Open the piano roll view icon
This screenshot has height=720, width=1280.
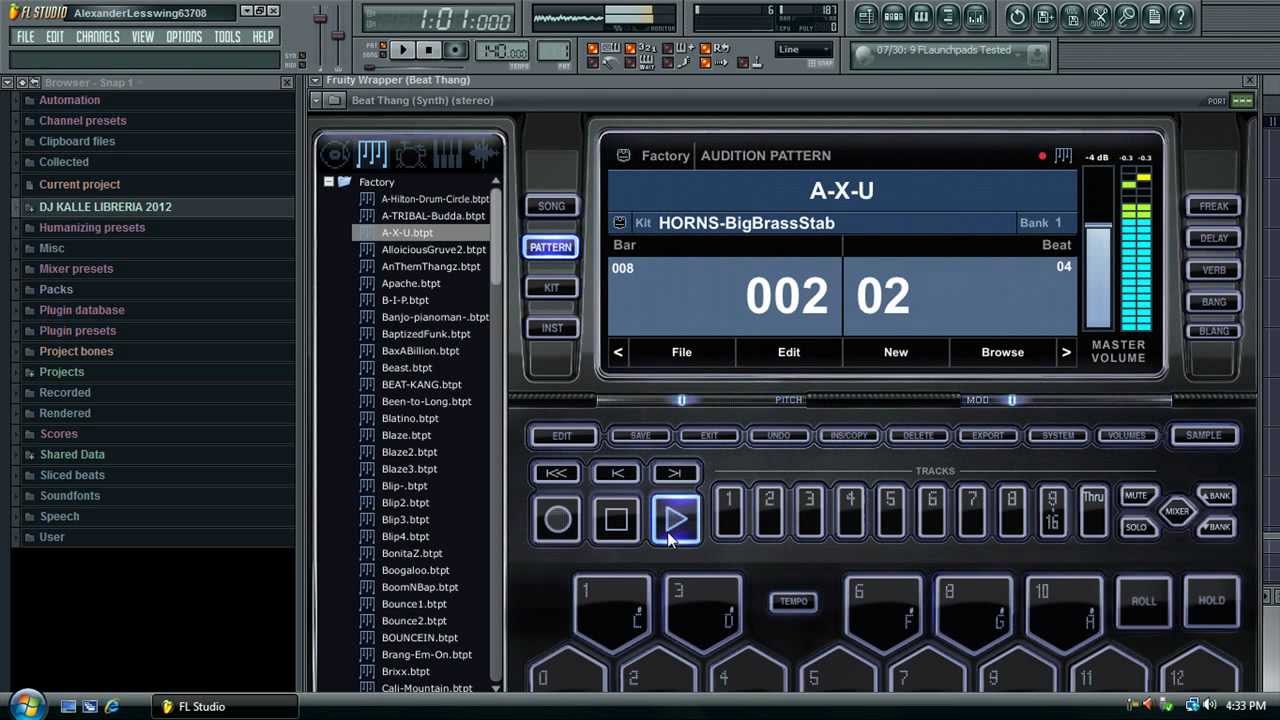[x=921, y=16]
